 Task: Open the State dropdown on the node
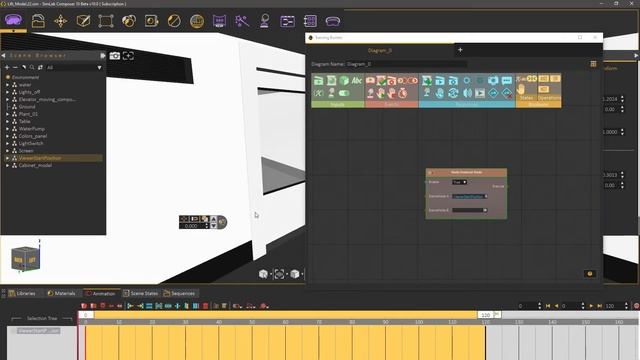tap(459, 182)
